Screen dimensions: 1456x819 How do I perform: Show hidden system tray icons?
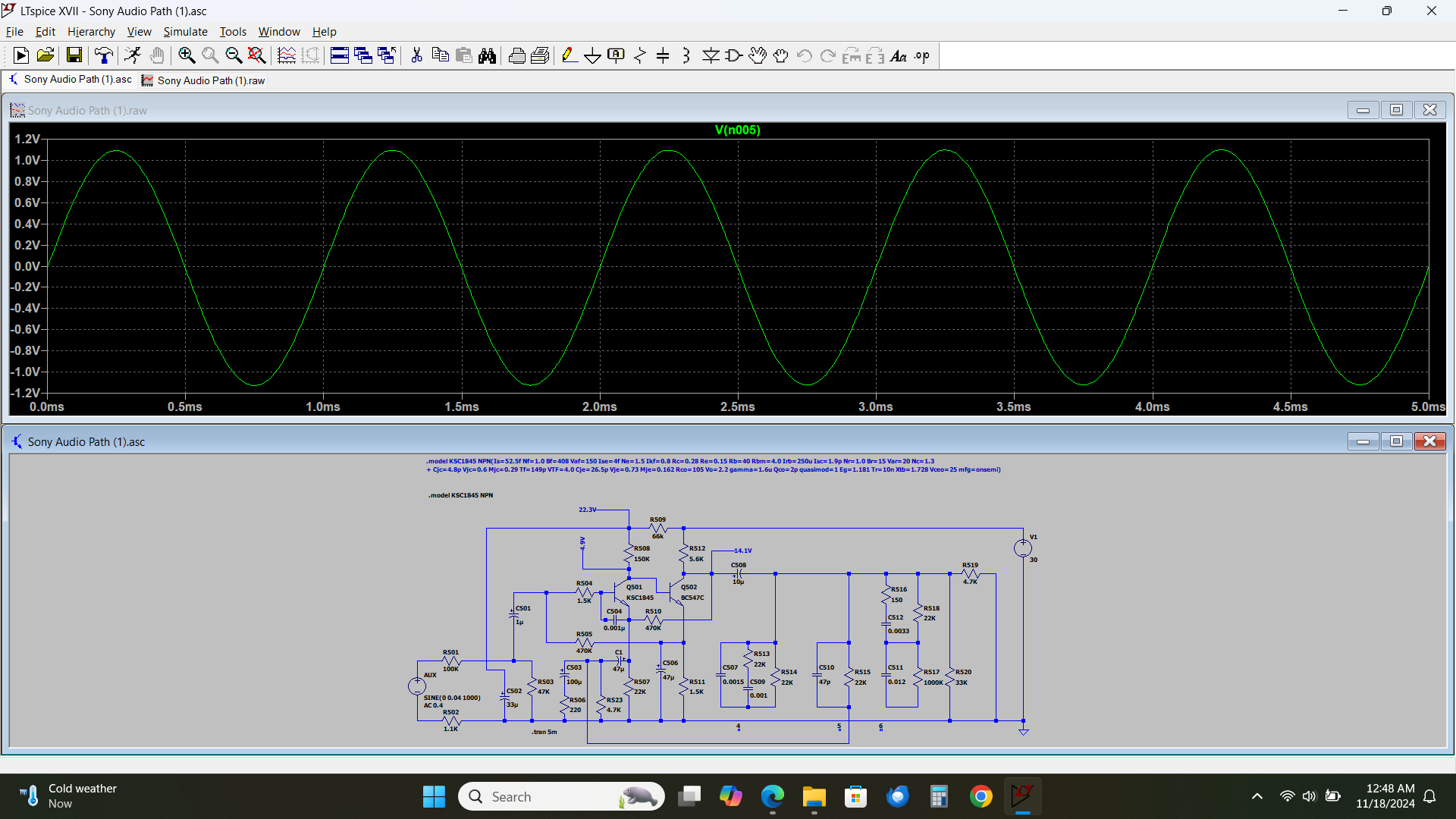coord(1257,796)
